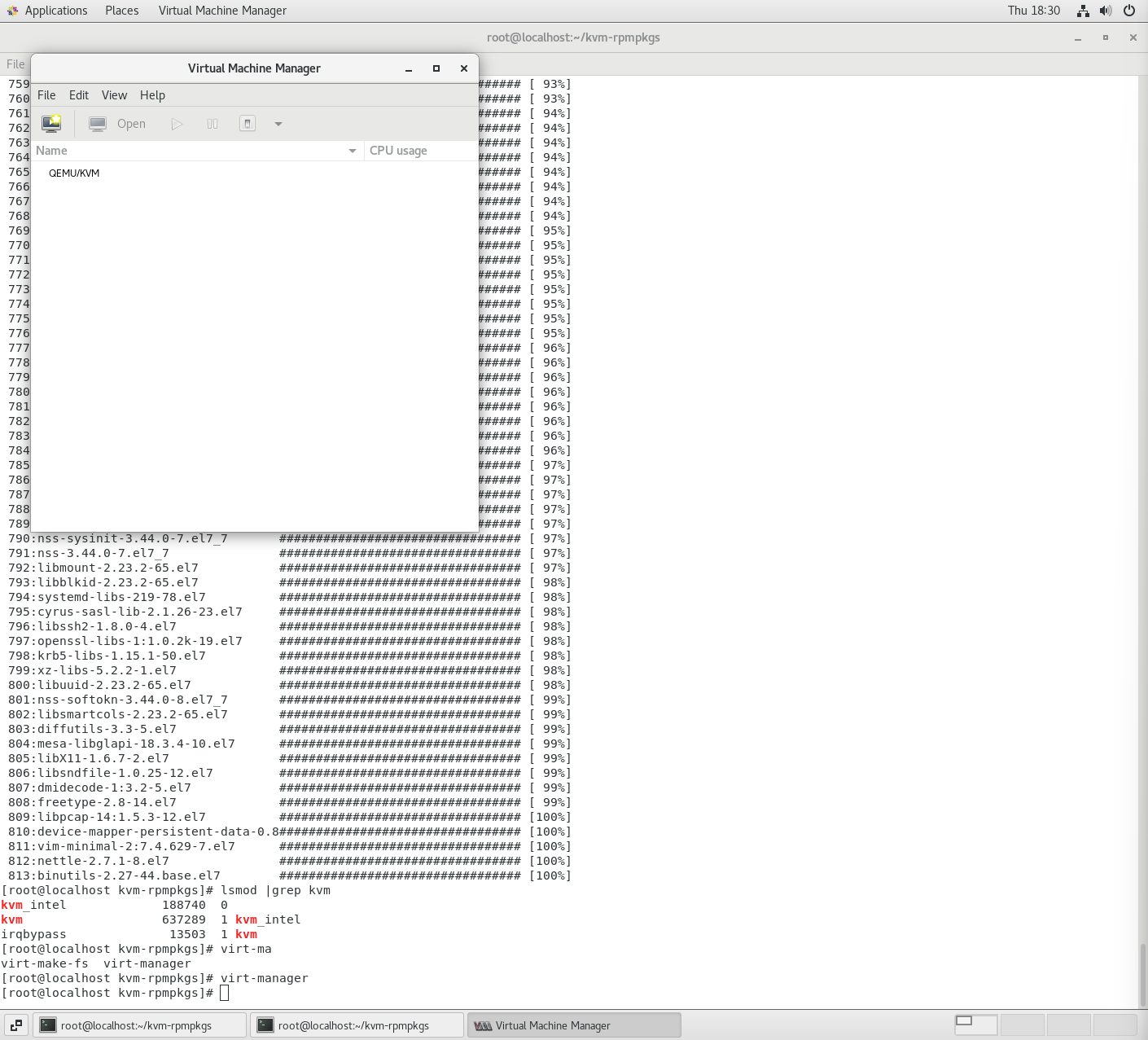Viewport: 1148px width, 1040px height.
Task: Click the terminal command prompt cursor
Action: click(x=224, y=993)
